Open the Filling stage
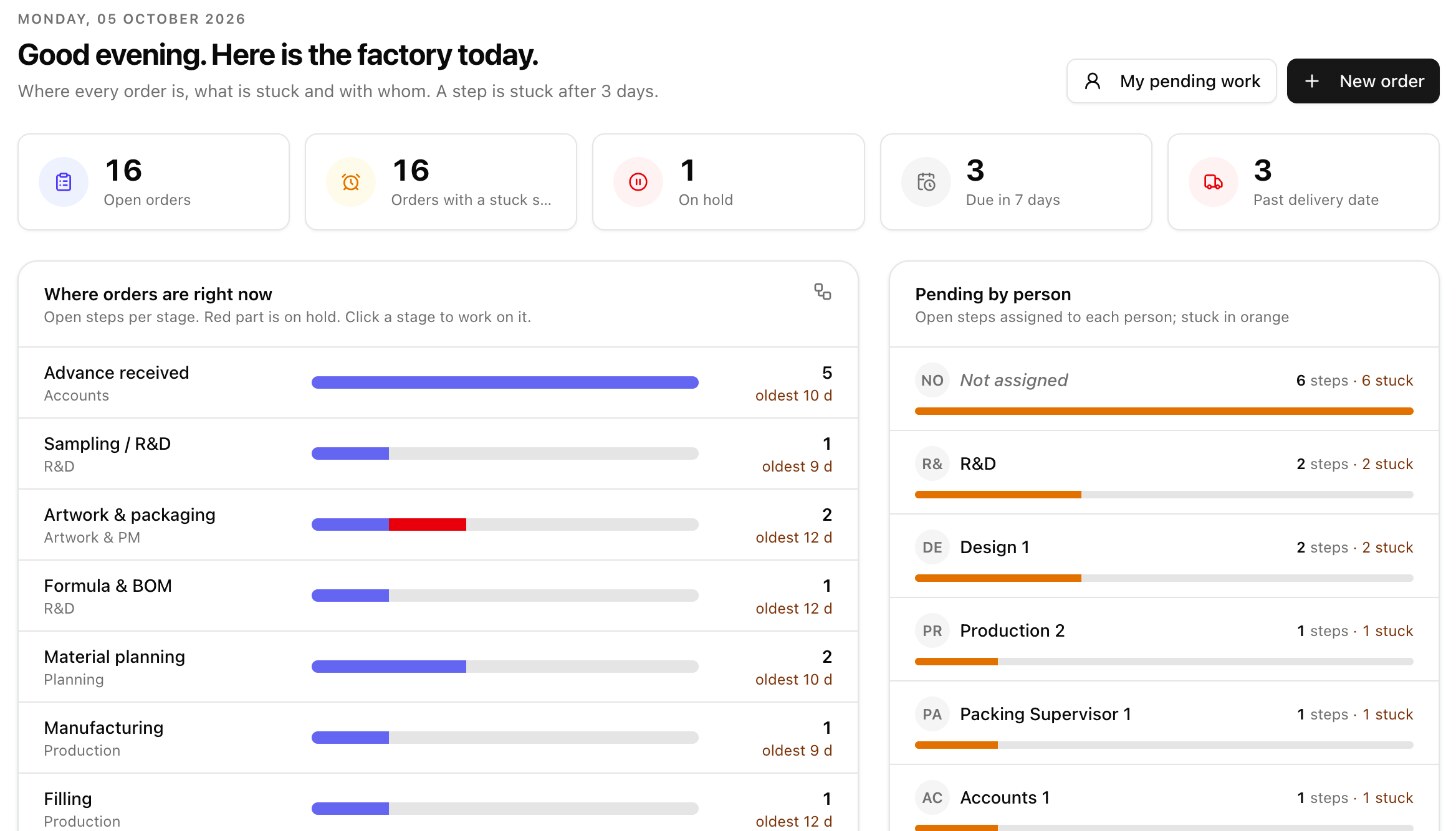Image resolution: width=1456 pixels, height=831 pixels. click(x=438, y=803)
